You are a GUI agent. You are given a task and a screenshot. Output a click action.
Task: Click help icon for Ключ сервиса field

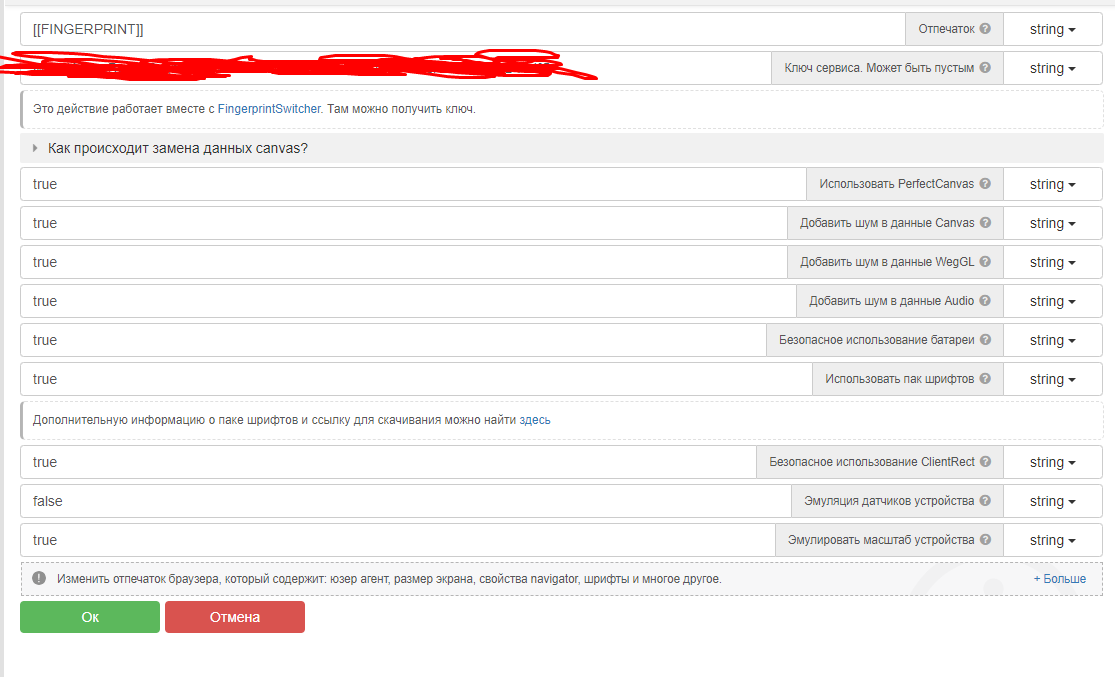click(985, 68)
